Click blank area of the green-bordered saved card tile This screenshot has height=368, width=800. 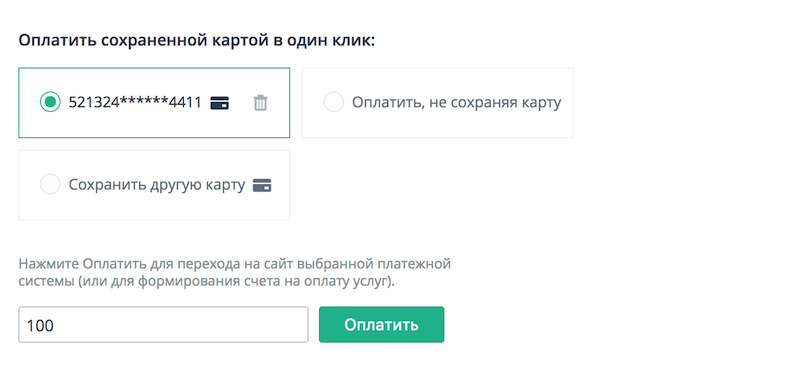tap(154, 125)
